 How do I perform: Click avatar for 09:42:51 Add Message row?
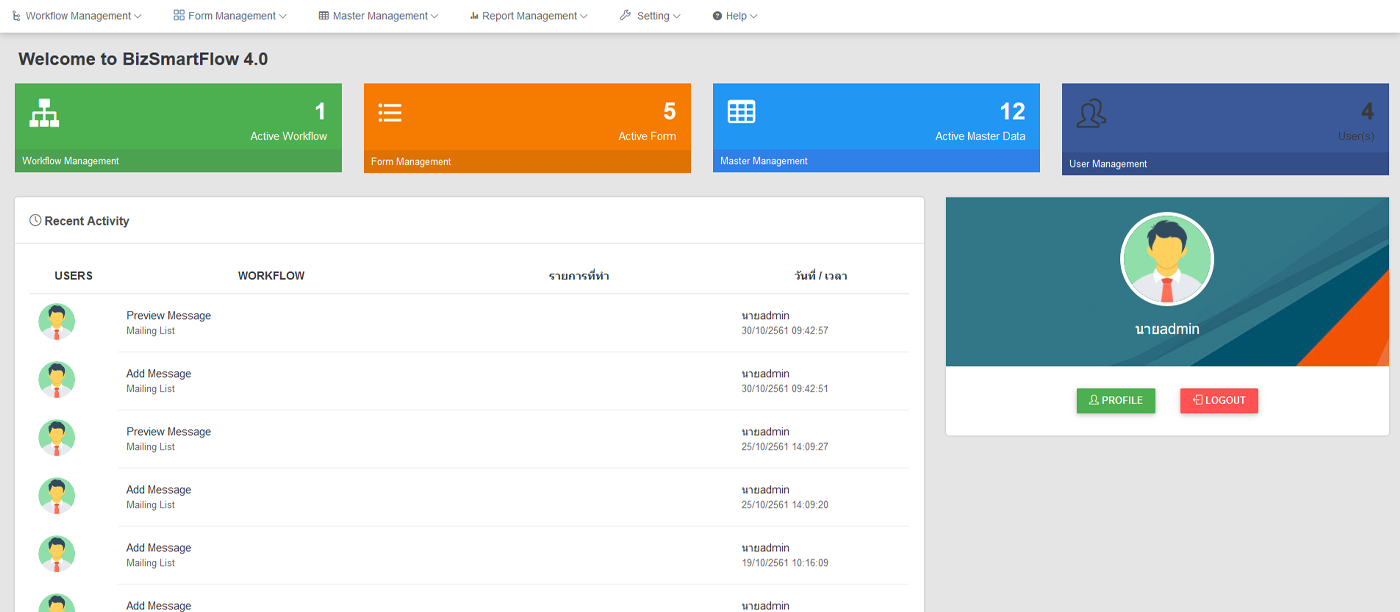pyautogui.click(x=57, y=380)
